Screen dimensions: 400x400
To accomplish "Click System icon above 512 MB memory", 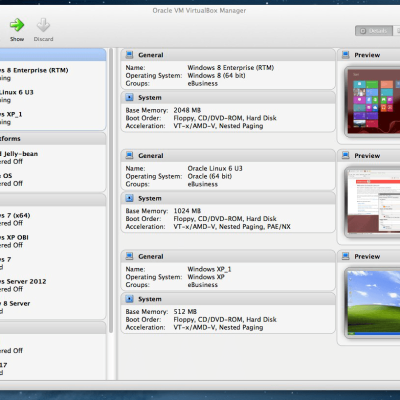I will (129, 299).
